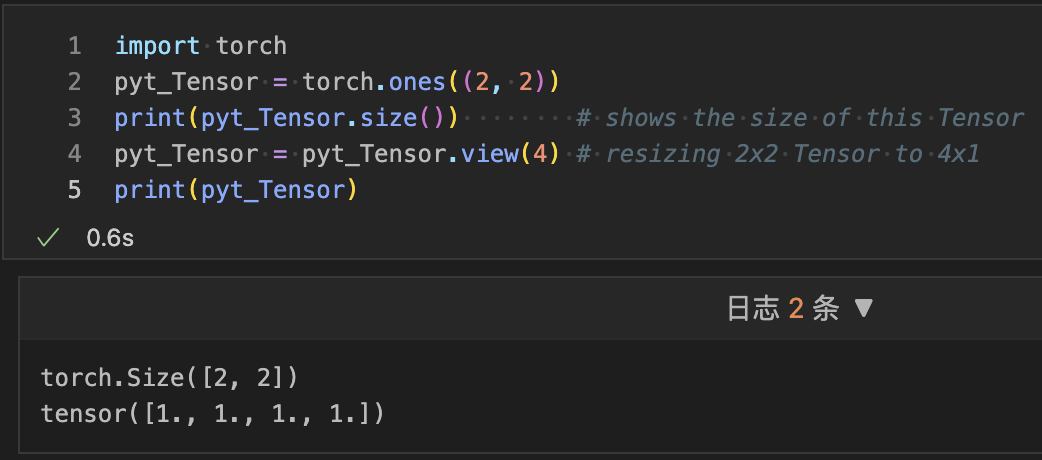Click the tensor([1., 1., 1., 1.]) output line
The width and height of the screenshot is (1042, 460).
tap(212, 412)
